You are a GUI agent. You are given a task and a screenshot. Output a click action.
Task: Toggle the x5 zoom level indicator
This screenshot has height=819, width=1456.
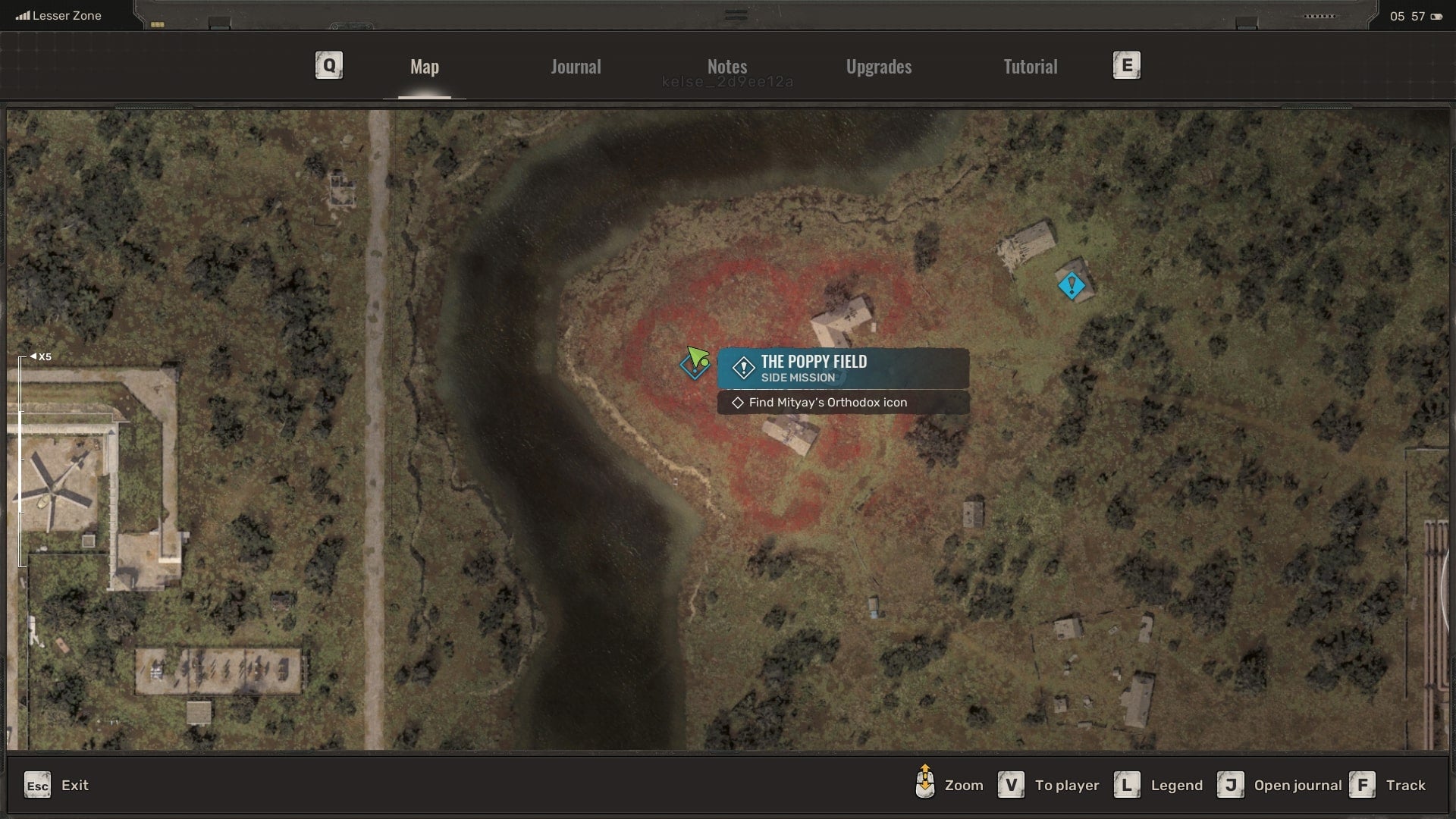point(40,356)
